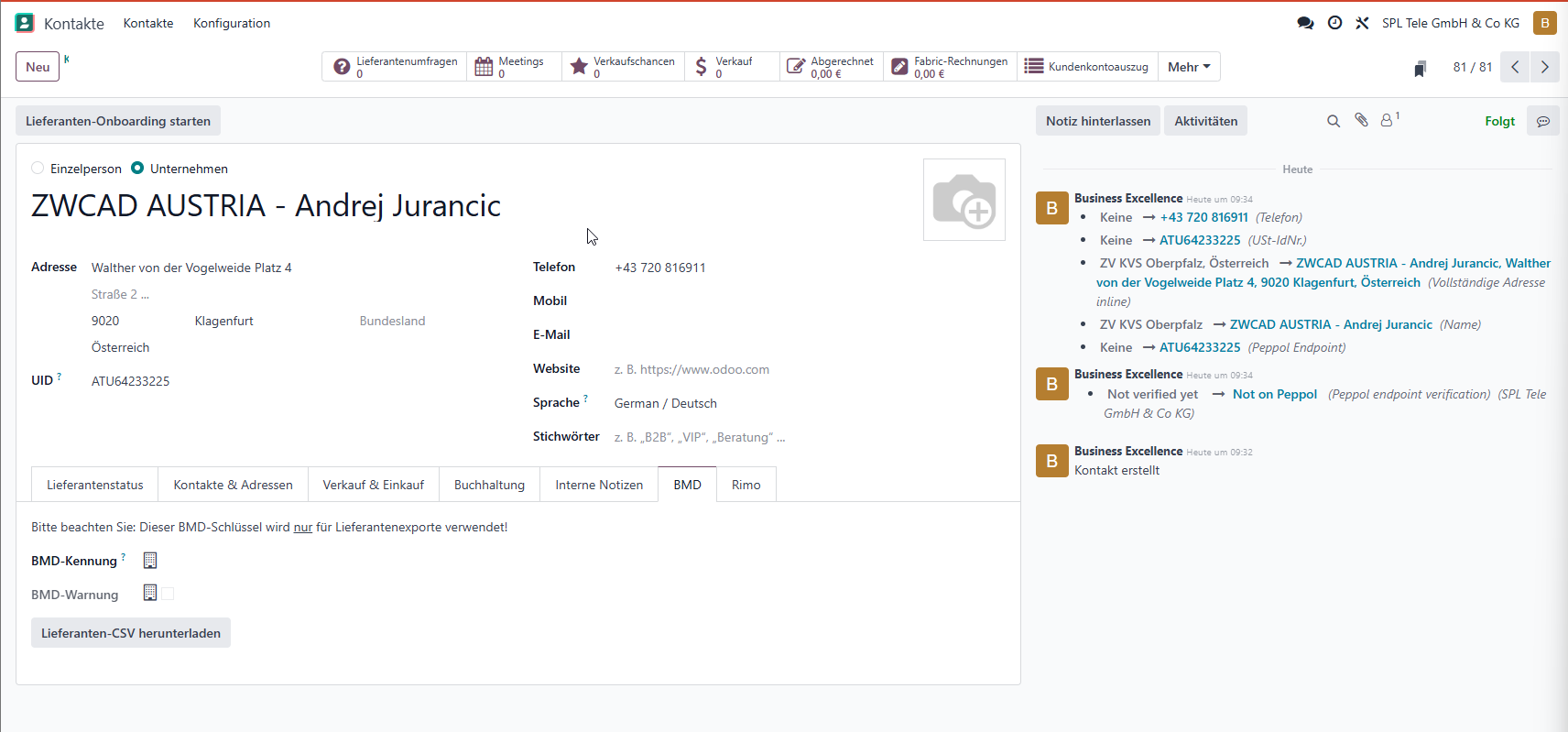Click the BMD-Kennung help question mark

[x=124, y=556]
